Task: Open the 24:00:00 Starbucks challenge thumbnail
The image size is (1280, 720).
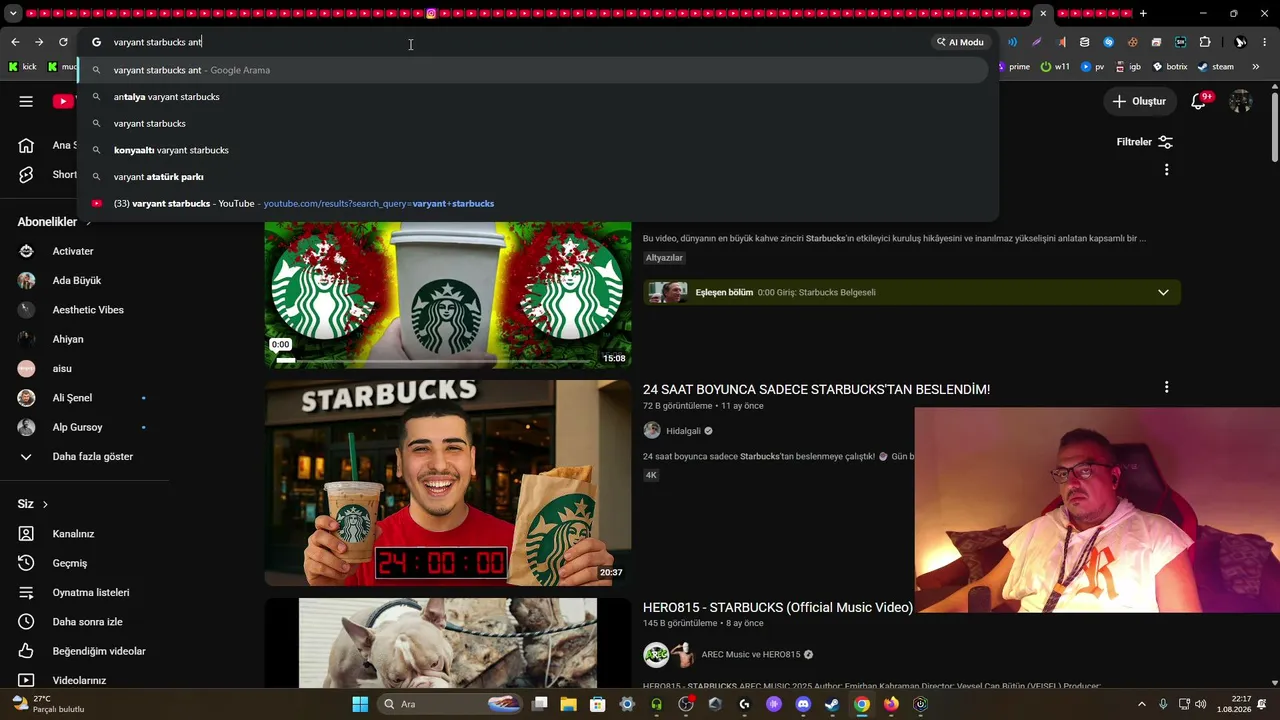Action: coord(448,483)
